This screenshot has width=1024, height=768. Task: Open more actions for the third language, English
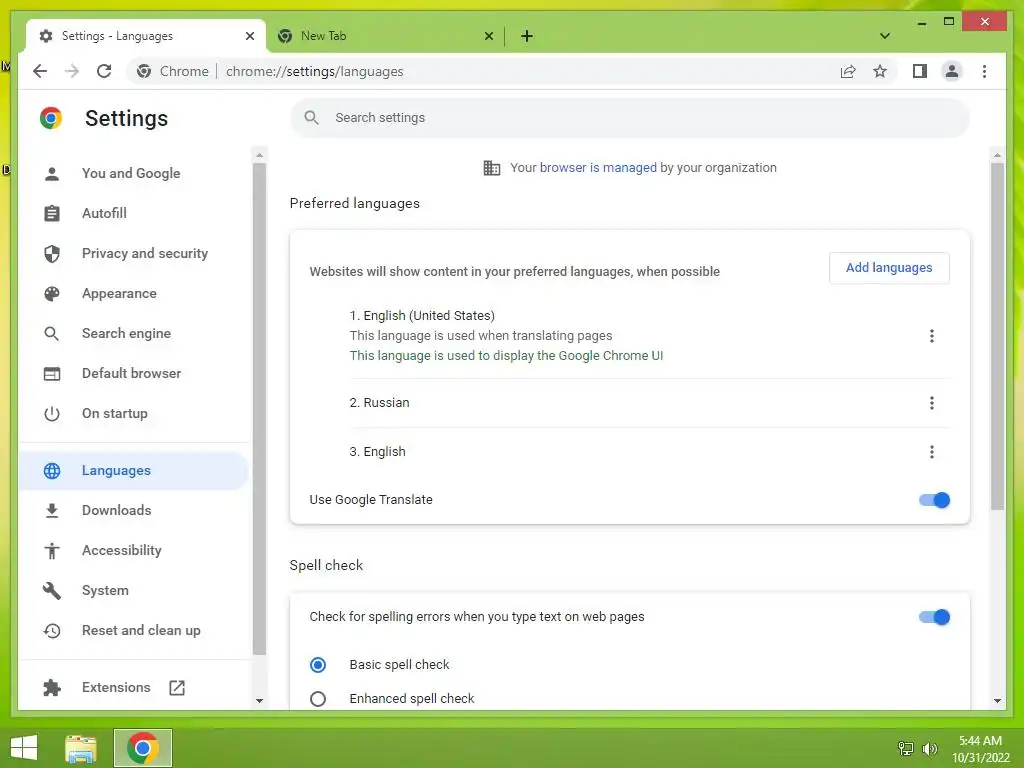(931, 452)
